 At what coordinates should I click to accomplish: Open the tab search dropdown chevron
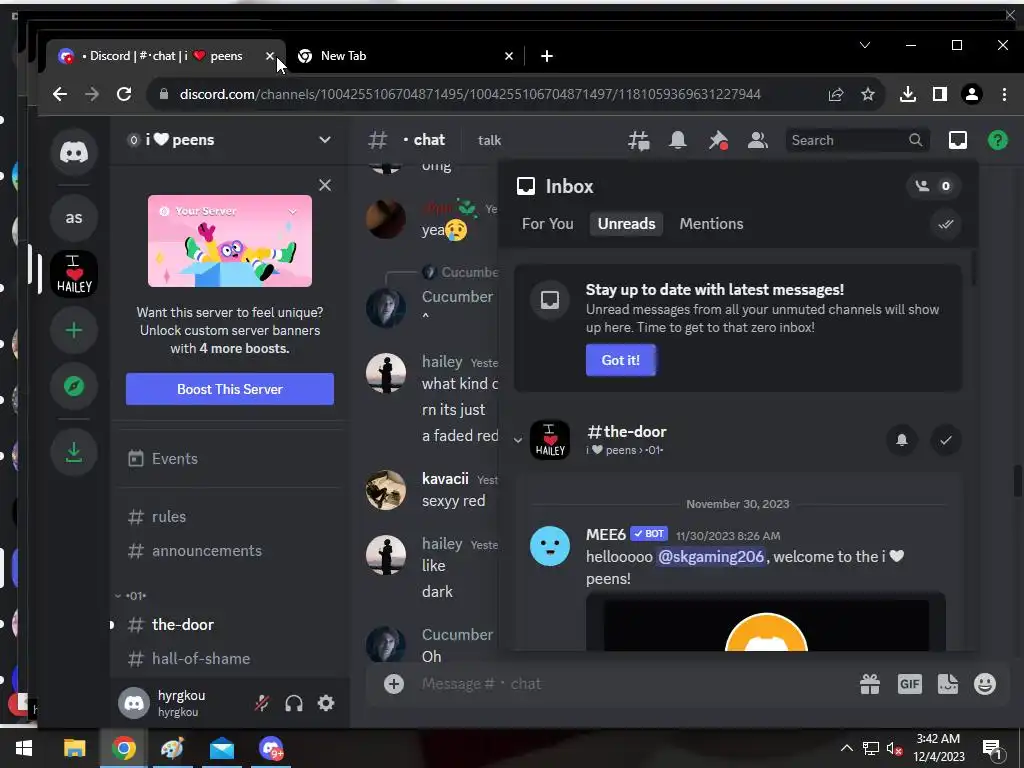pyautogui.click(x=865, y=45)
